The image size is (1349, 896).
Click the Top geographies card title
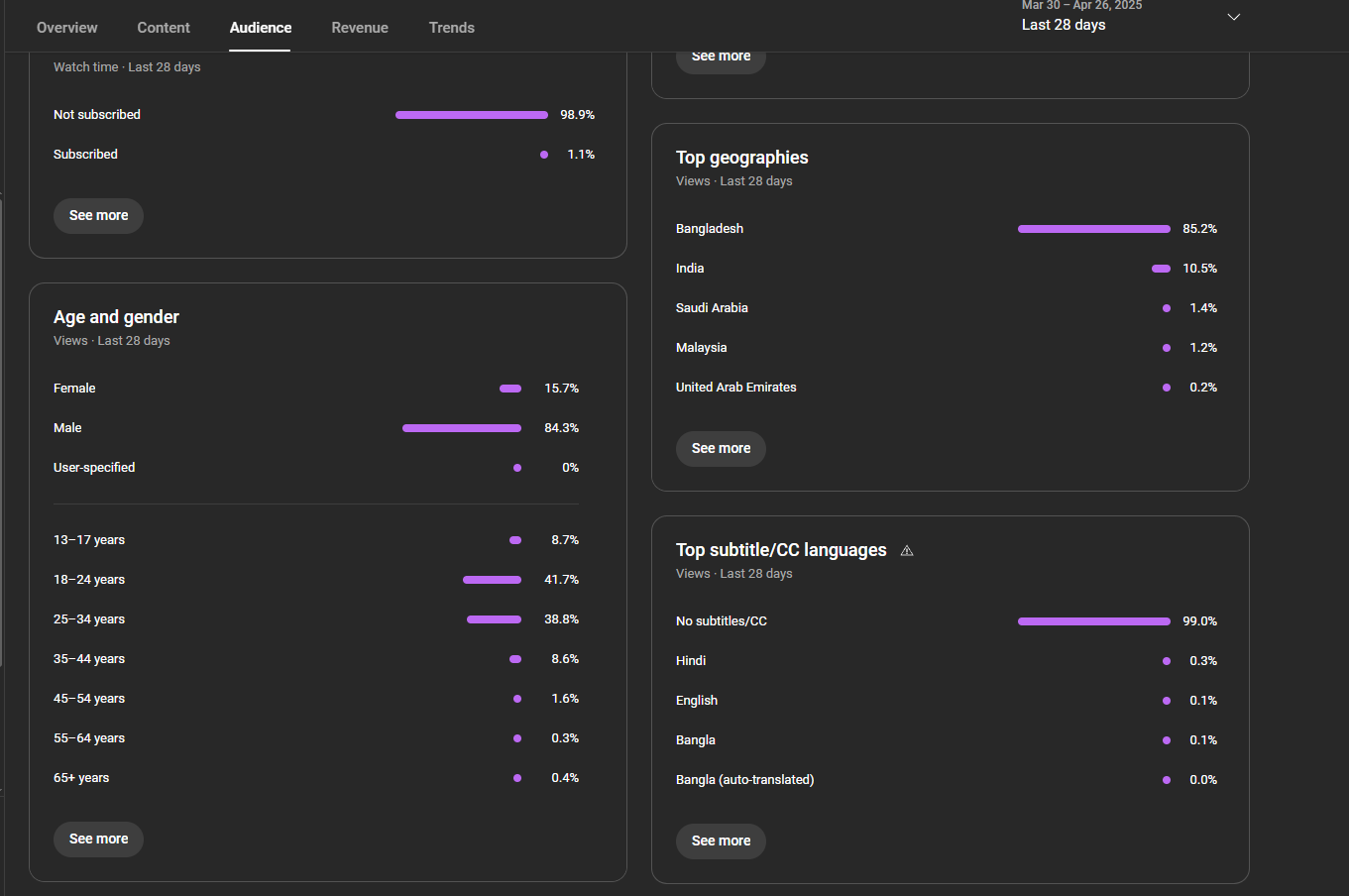pyautogui.click(x=742, y=158)
